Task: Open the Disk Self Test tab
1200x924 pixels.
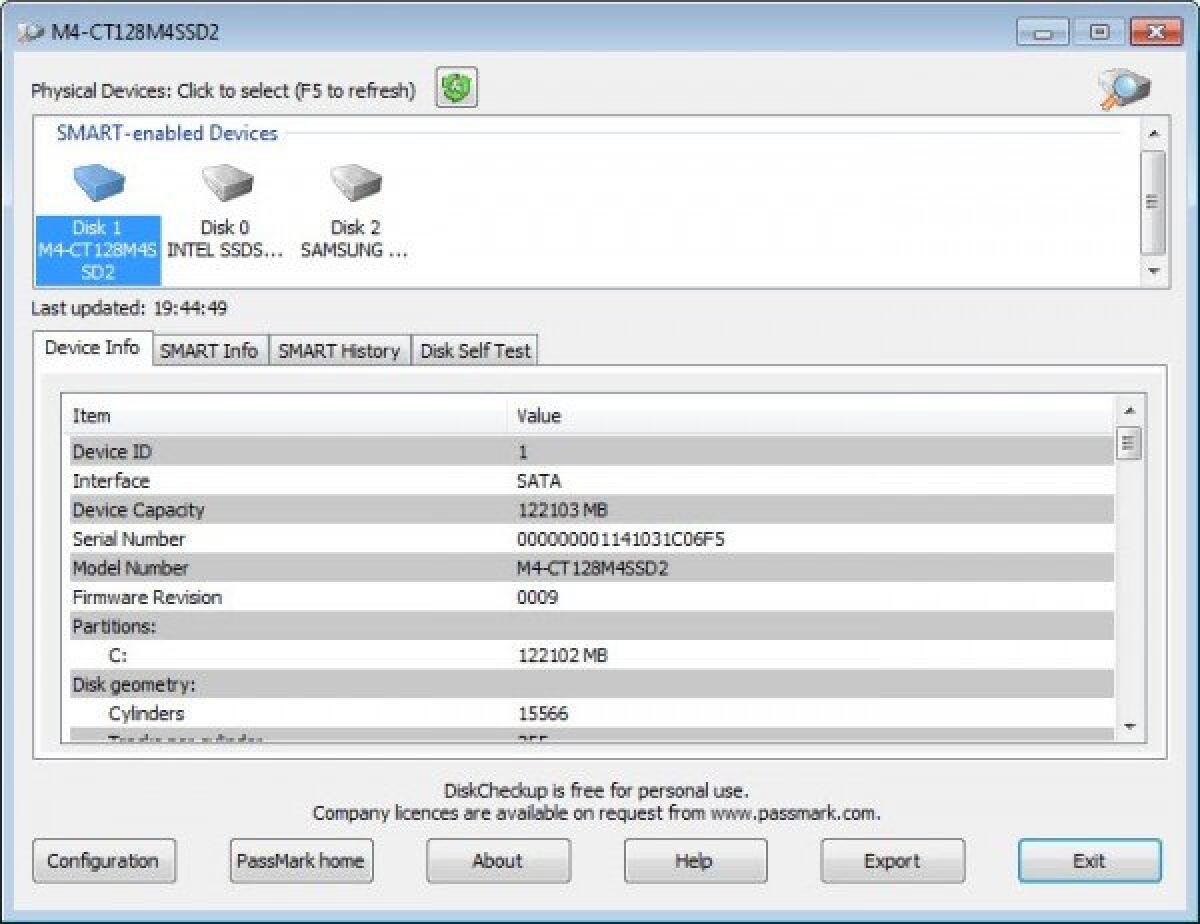Action: [x=474, y=350]
